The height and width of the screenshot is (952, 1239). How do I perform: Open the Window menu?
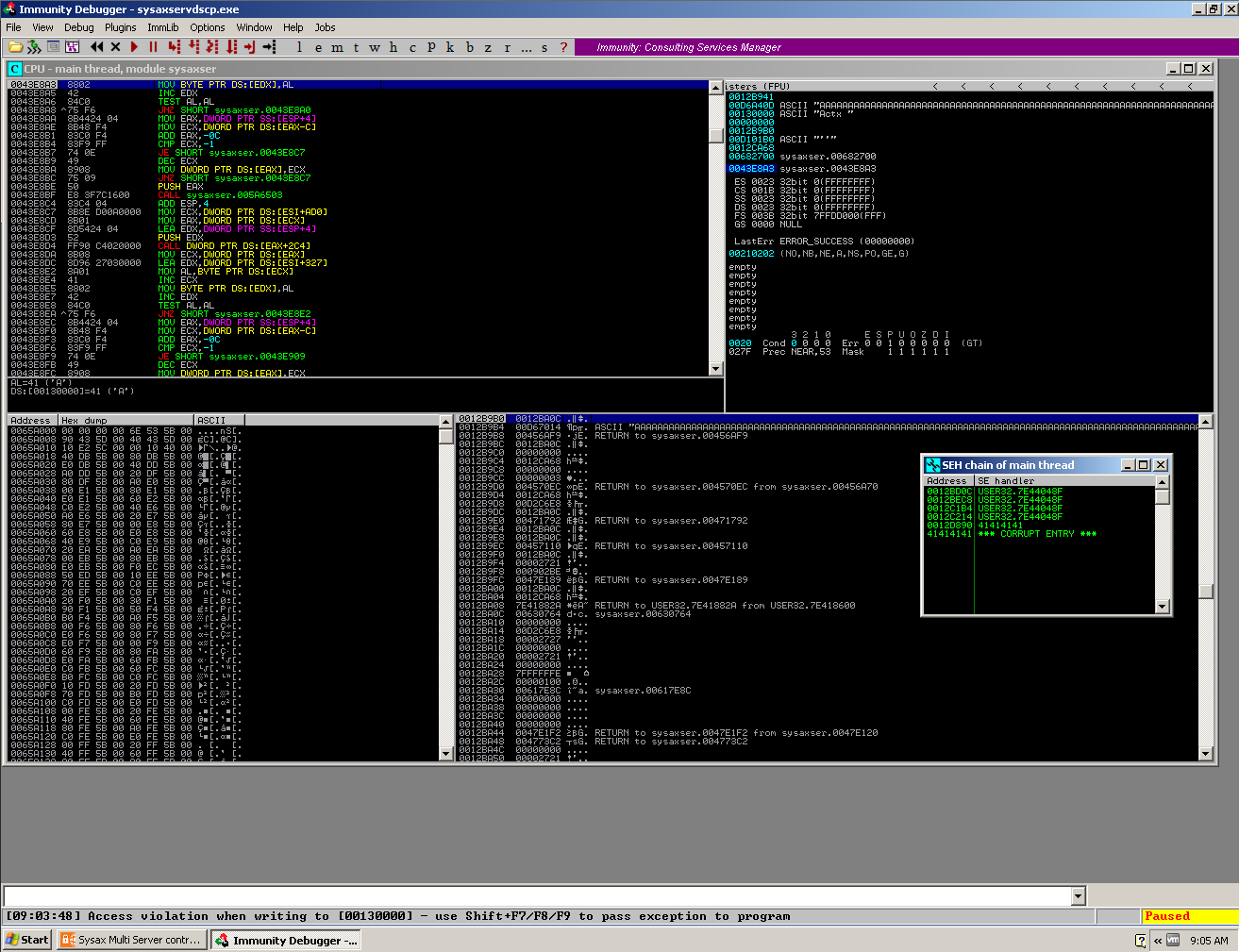(254, 27)
